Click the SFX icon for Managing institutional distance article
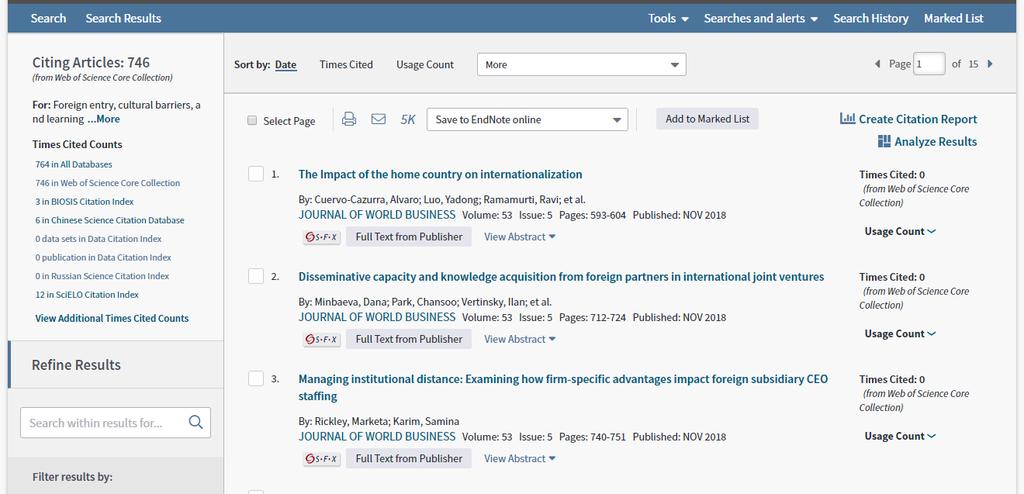1024x494 pixels. 322,459
